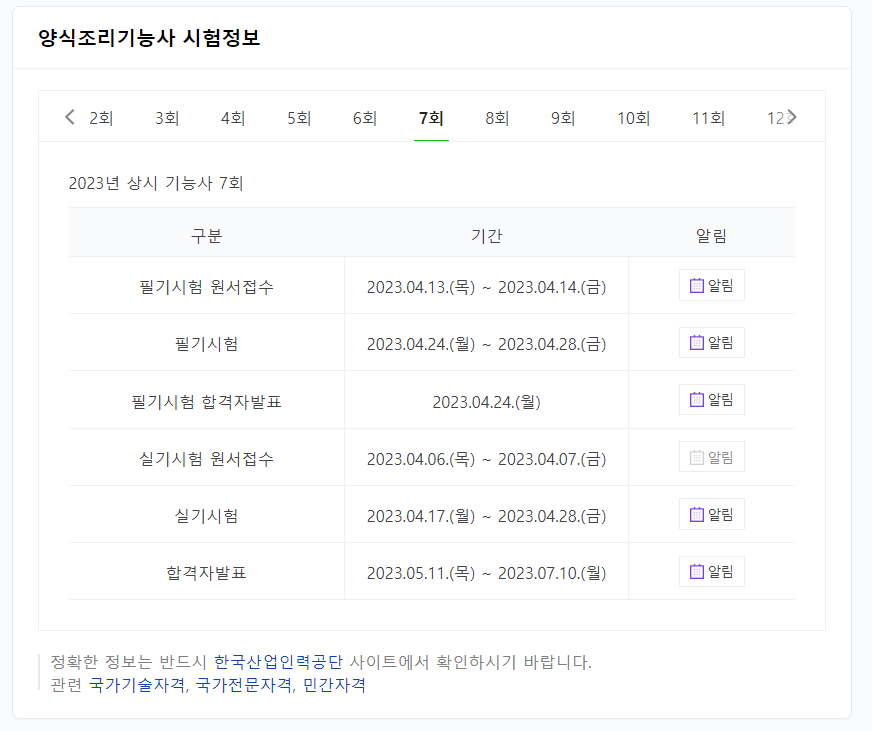The width and height of the screenshot is (872, 731).
Task: Click the 알림 column header
Action: tap(711, 236)
